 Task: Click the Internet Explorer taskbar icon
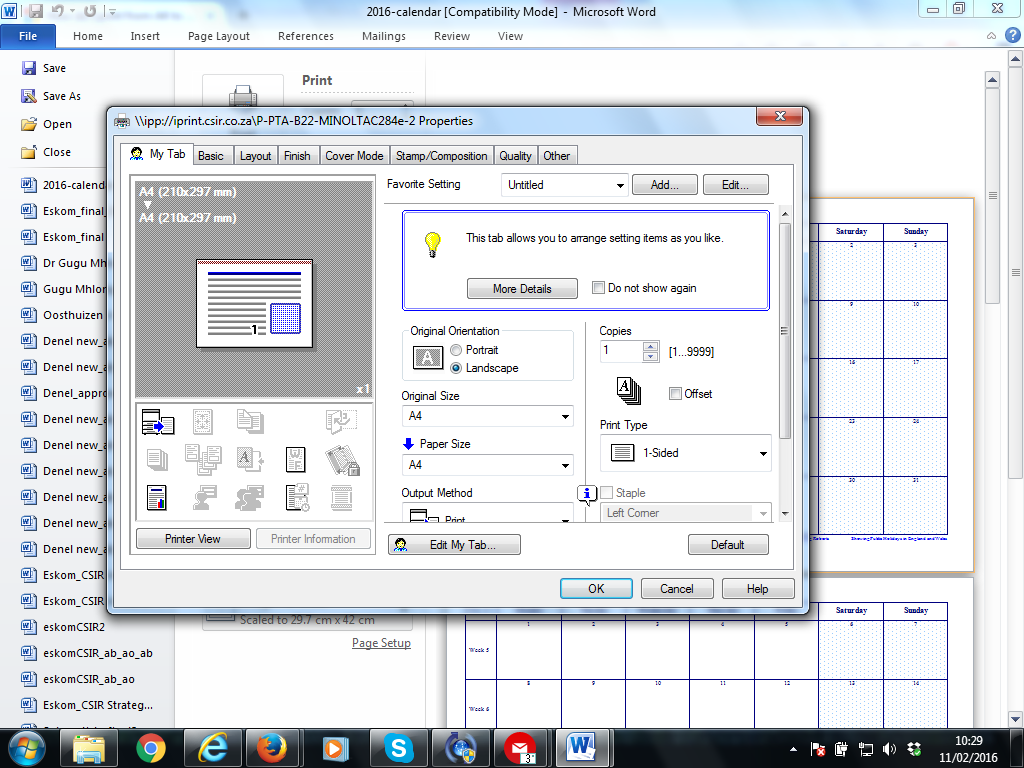(x=212, y=748)
